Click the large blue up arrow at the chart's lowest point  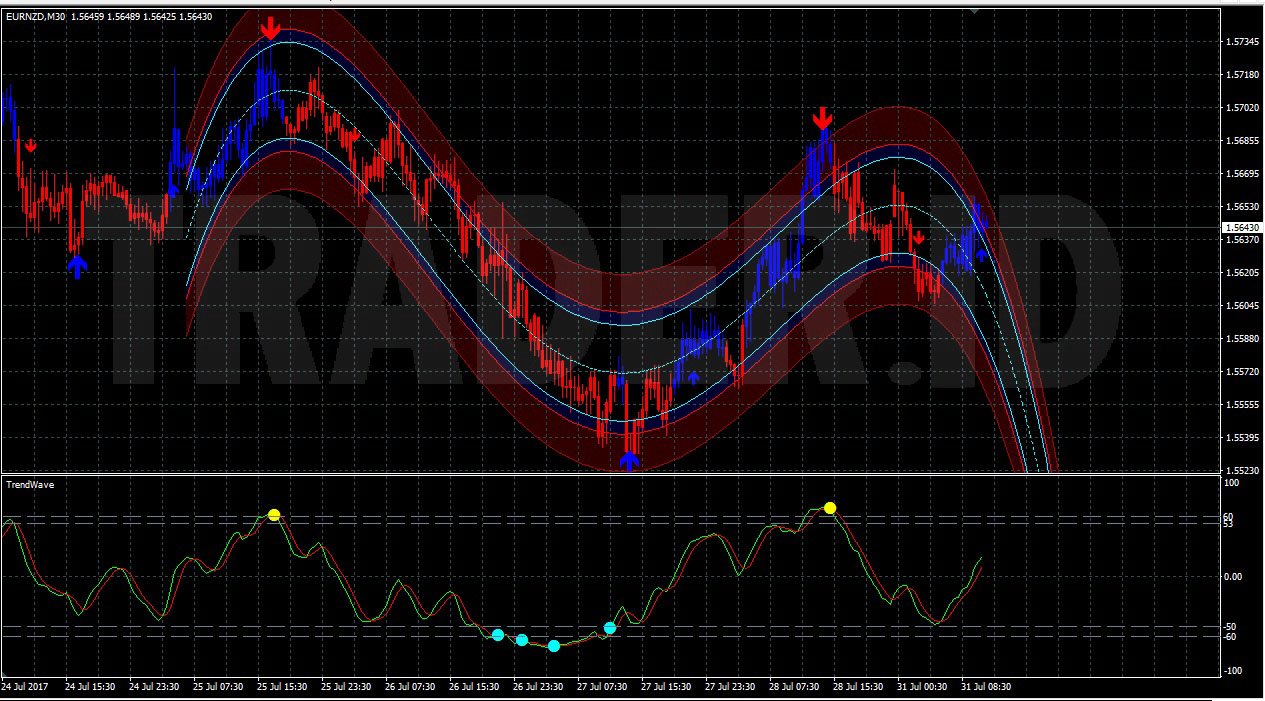pyautogui.click(x=628, y=459)
